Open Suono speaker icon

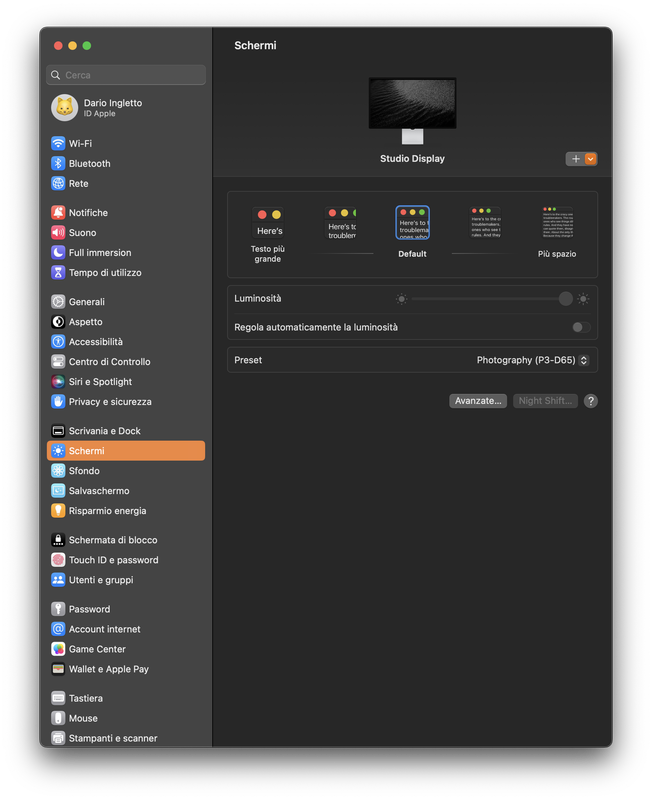[x=58, y=232]
